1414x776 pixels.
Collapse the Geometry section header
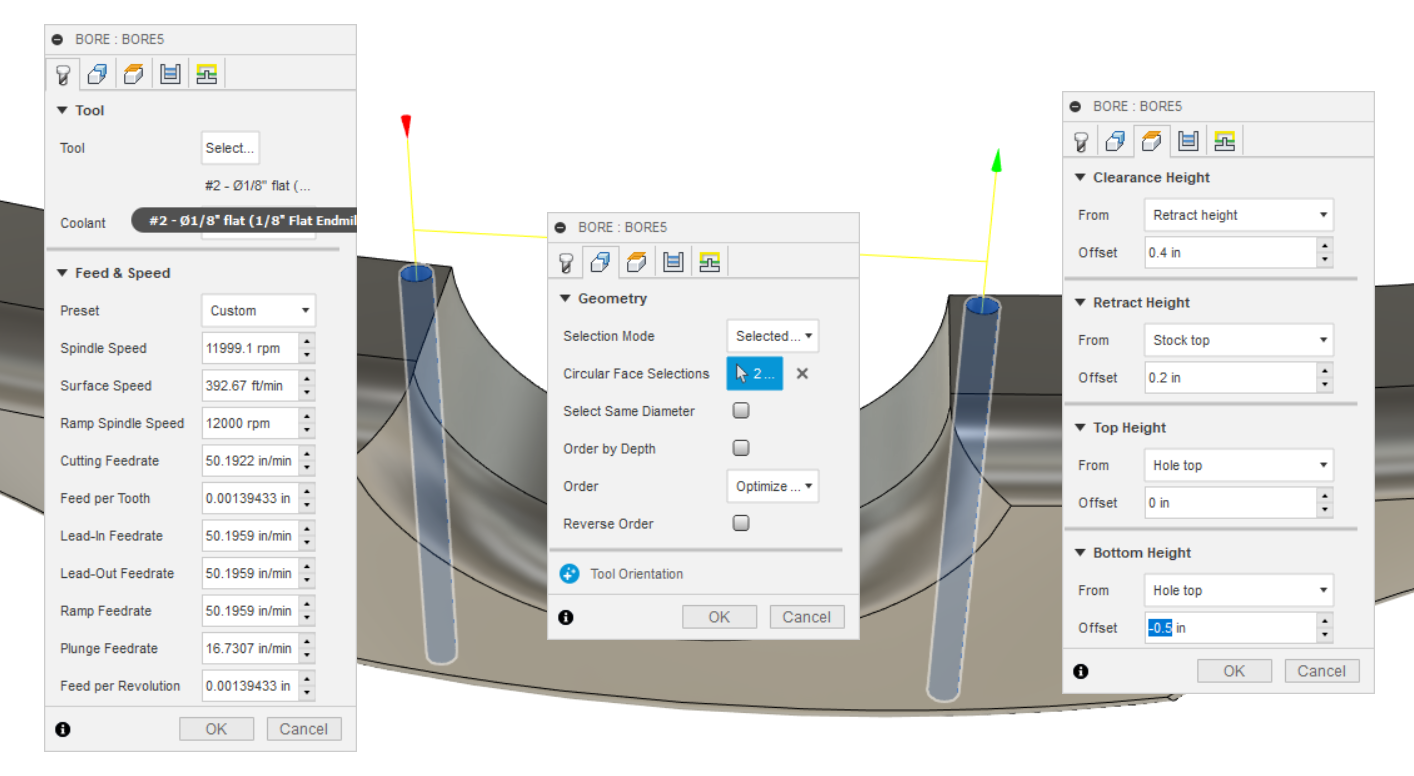coord(603,298)
